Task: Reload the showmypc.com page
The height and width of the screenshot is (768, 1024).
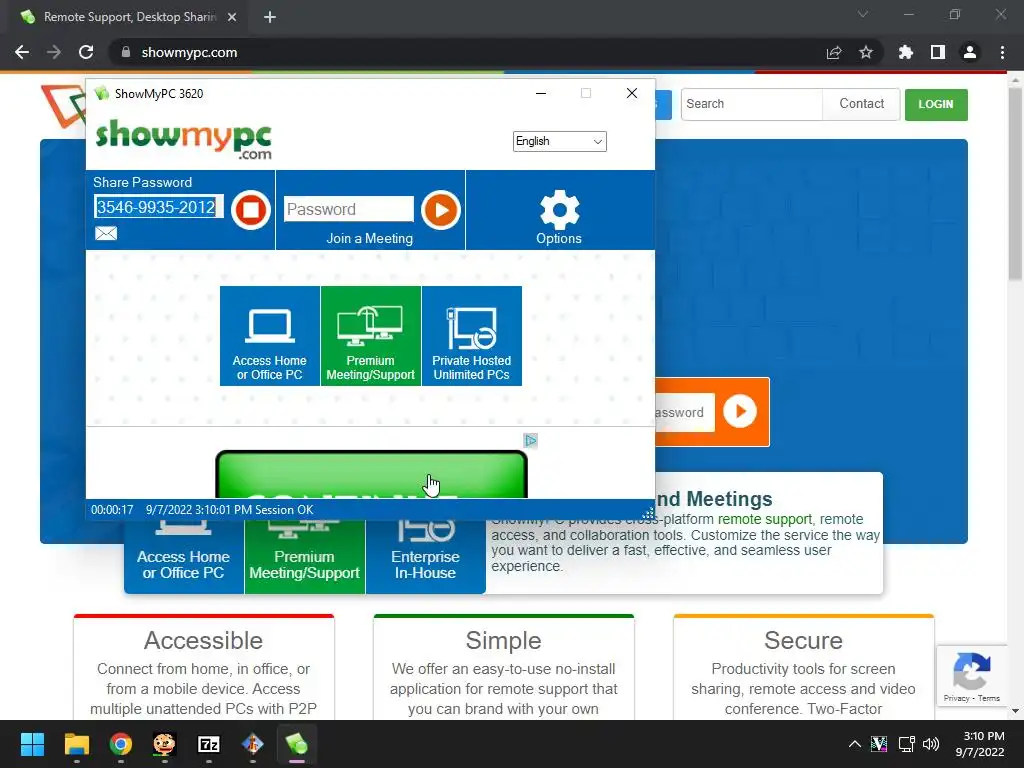Action: (86, 52)
